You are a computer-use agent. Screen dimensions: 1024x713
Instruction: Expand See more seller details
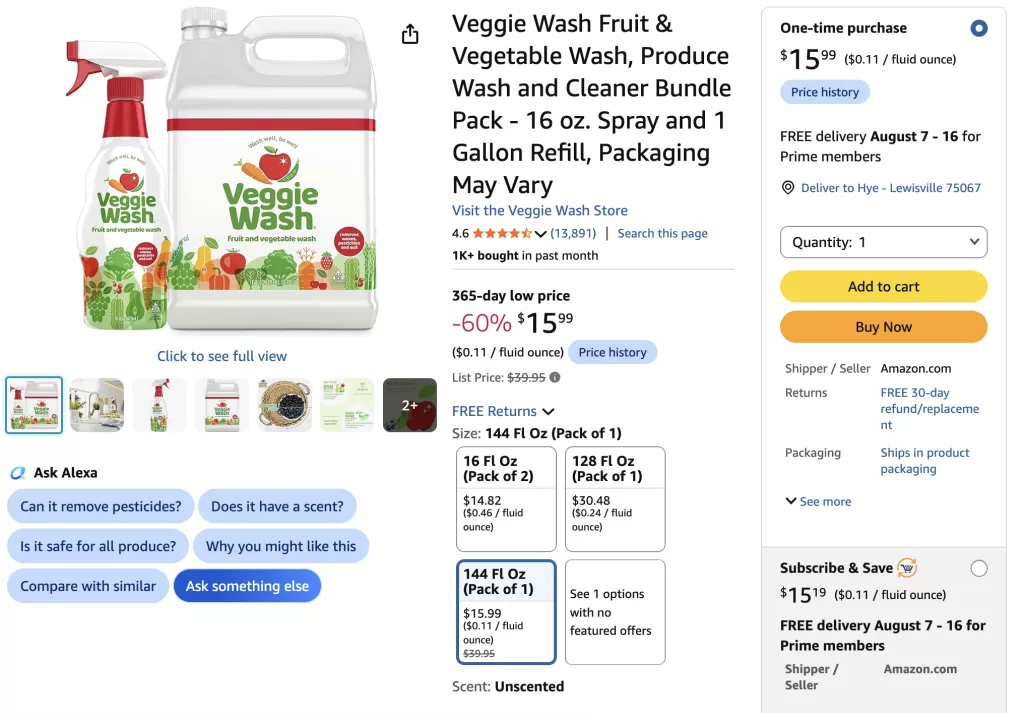[818, 501]
